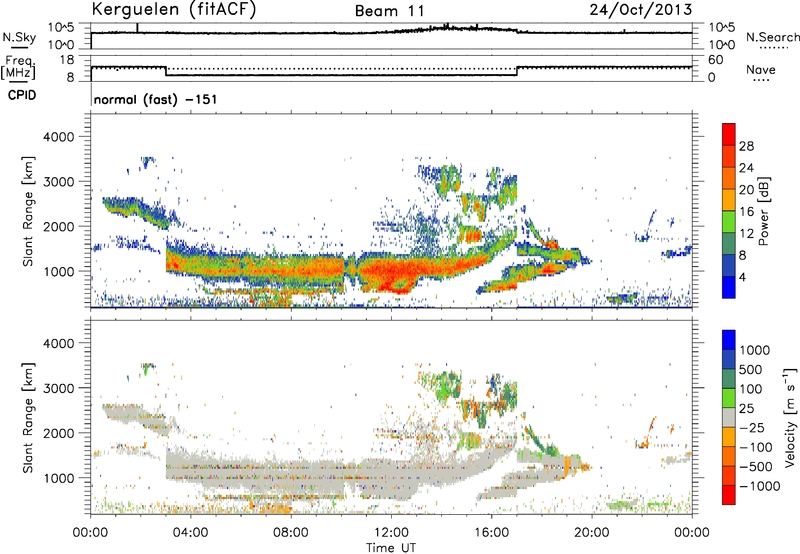Click the "12" power colorbar tick
The width and height of the screenshot is (800, 554).
(x=746, y=234)
